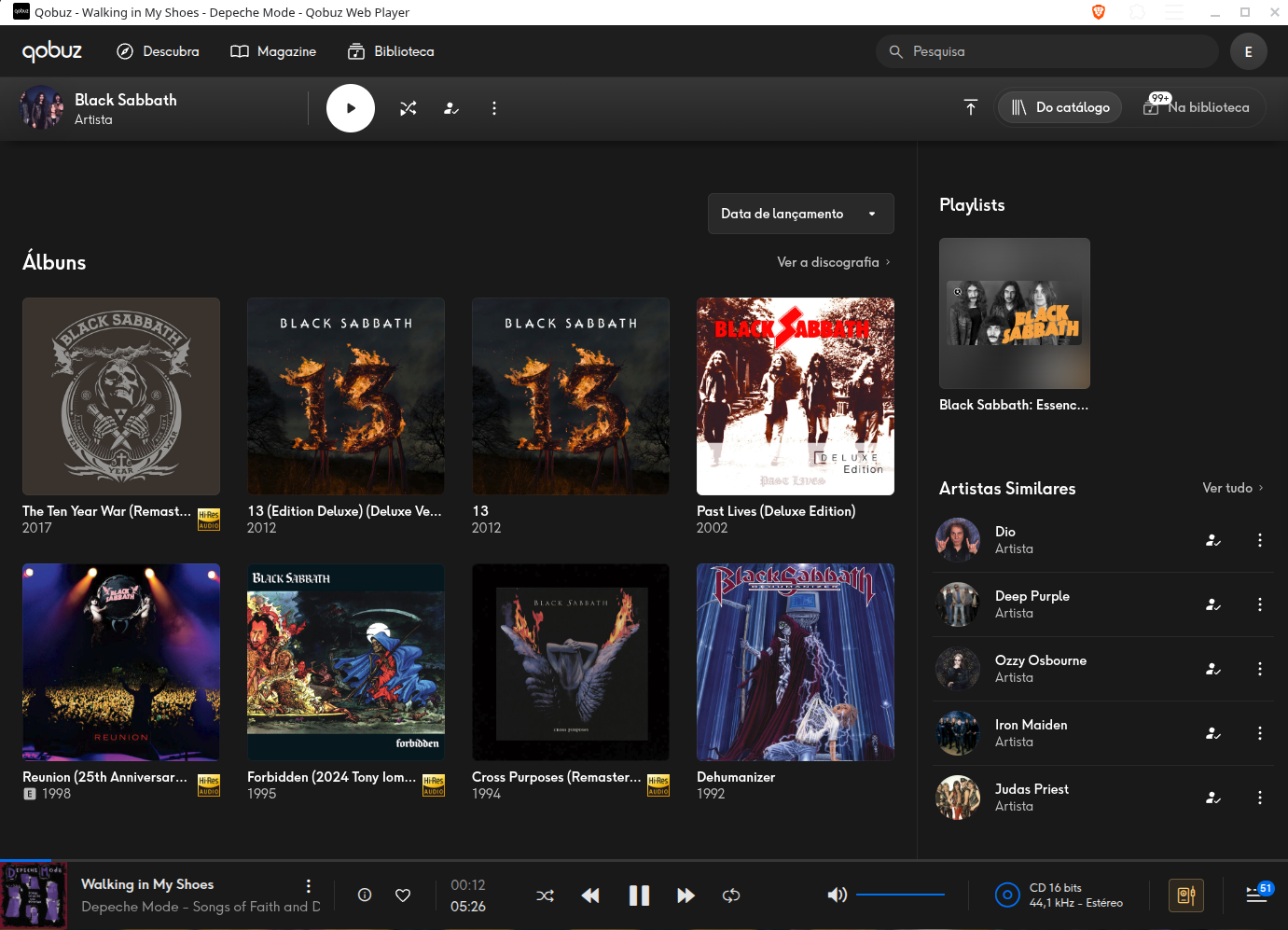The image size is (1288, 930).
Task: Follow Dio artist icon
Action: 1213,540
